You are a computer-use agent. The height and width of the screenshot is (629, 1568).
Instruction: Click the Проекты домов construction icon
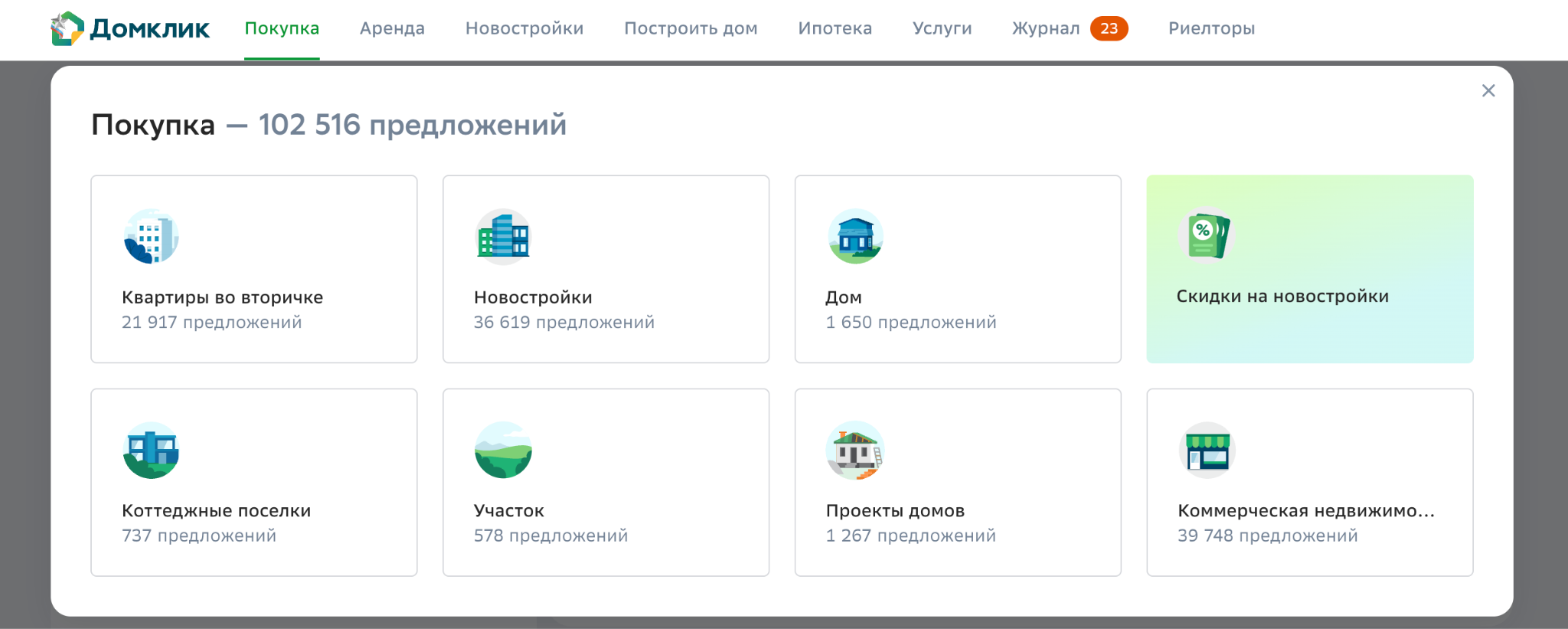[855, 450]
